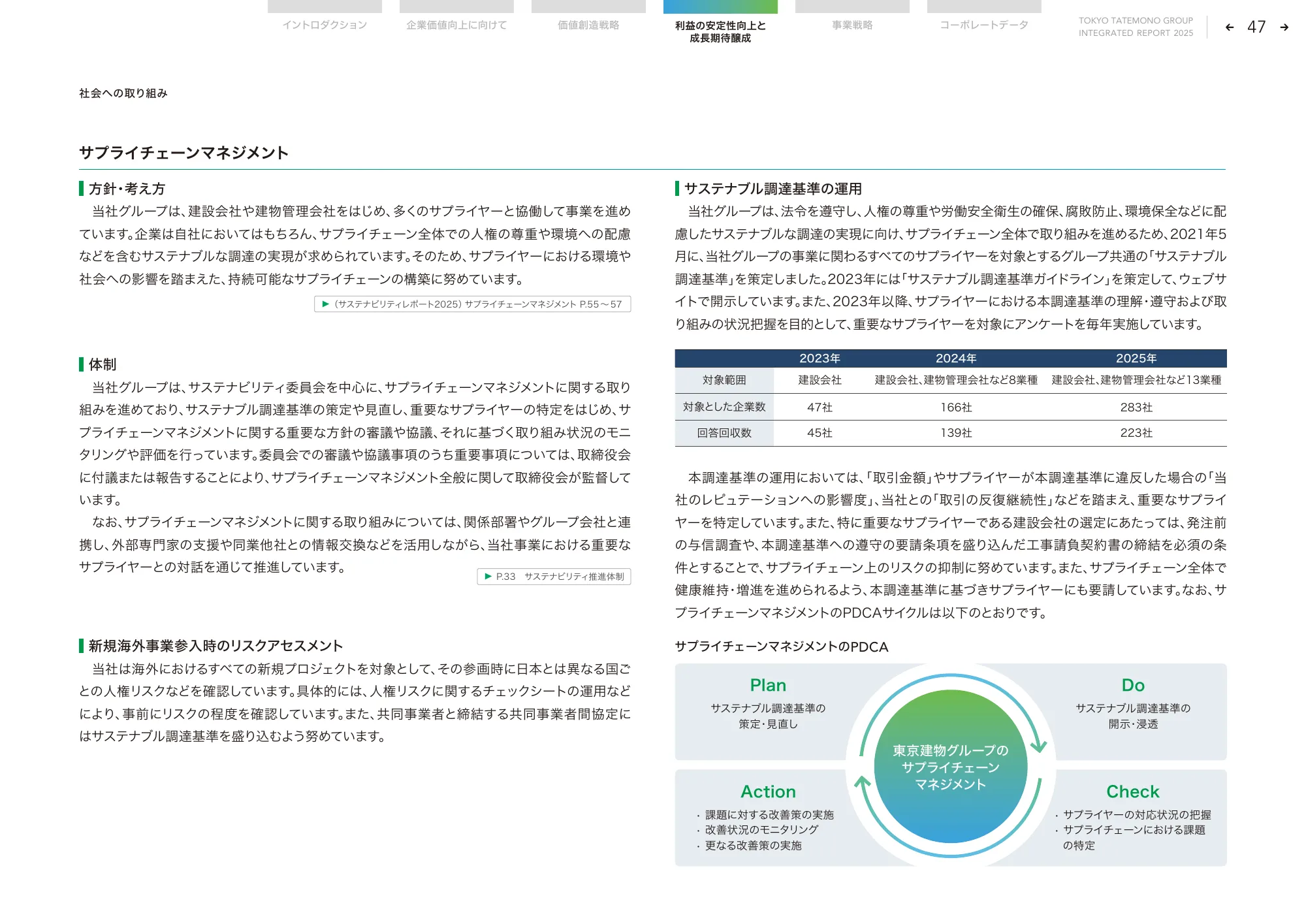
Task: Click the 2025年 table column header
Action: [x=1136, y=358]
